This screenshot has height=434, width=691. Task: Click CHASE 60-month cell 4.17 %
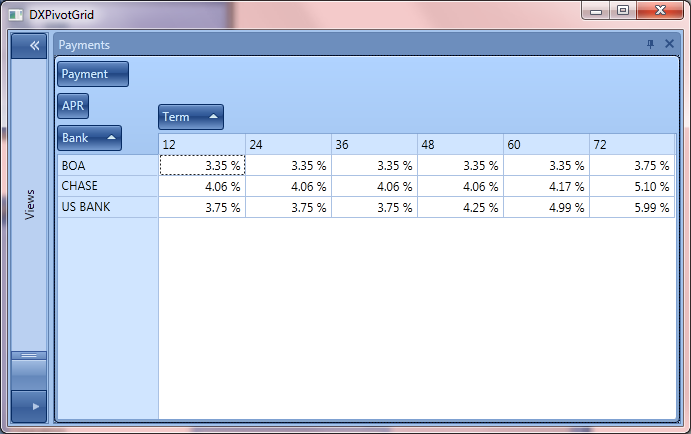tap(546, 186)
